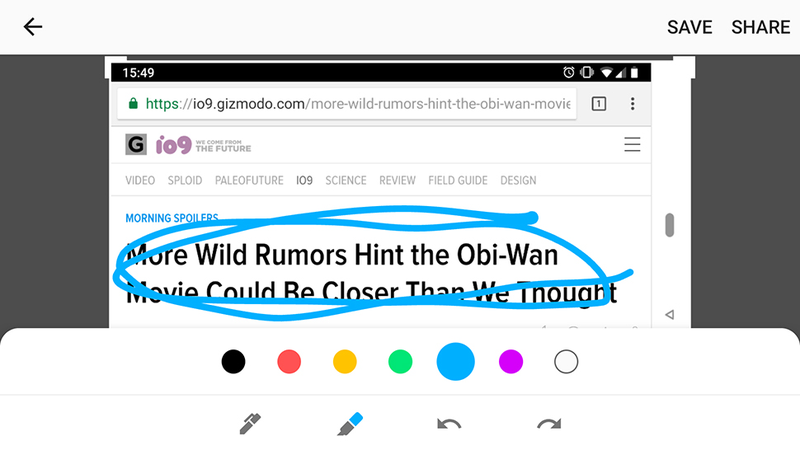Select the large blue color swatch
800x450 pixels.
pyautogui.click(x=456, y=362)
